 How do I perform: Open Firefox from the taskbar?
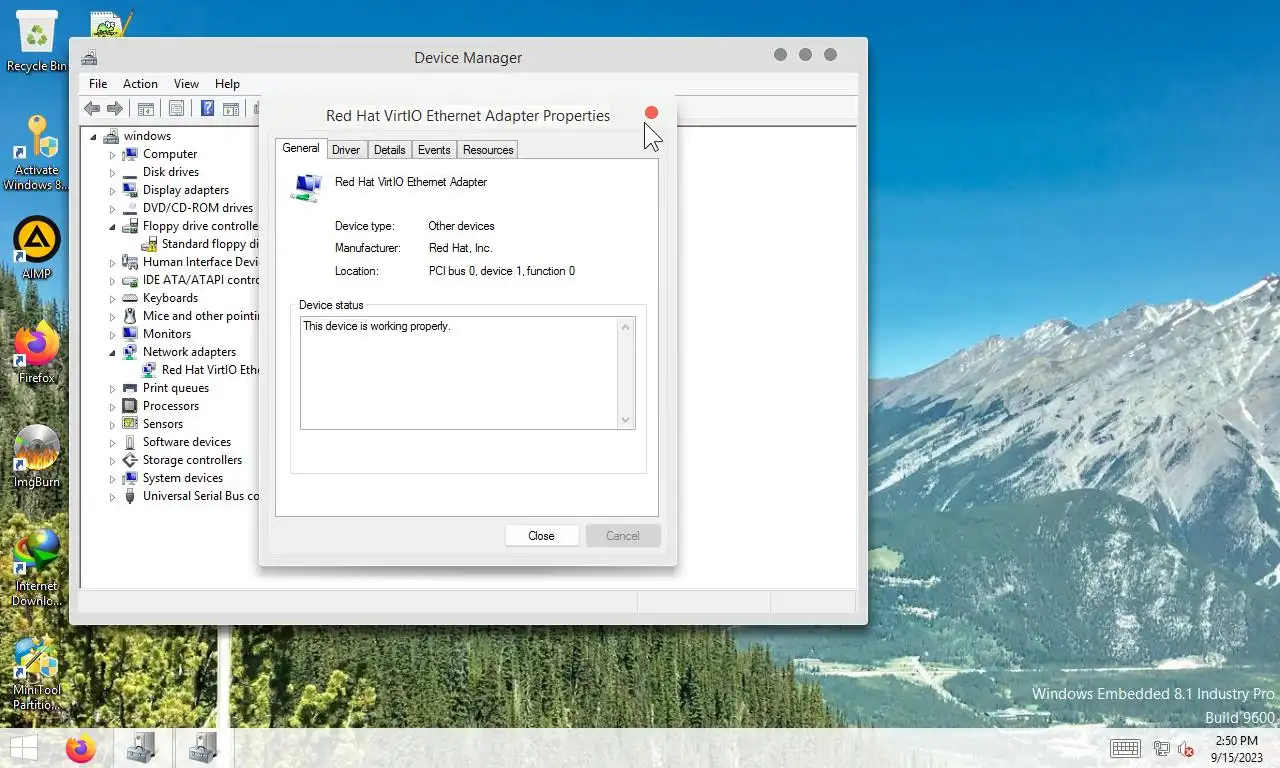(x=80, y=748)
